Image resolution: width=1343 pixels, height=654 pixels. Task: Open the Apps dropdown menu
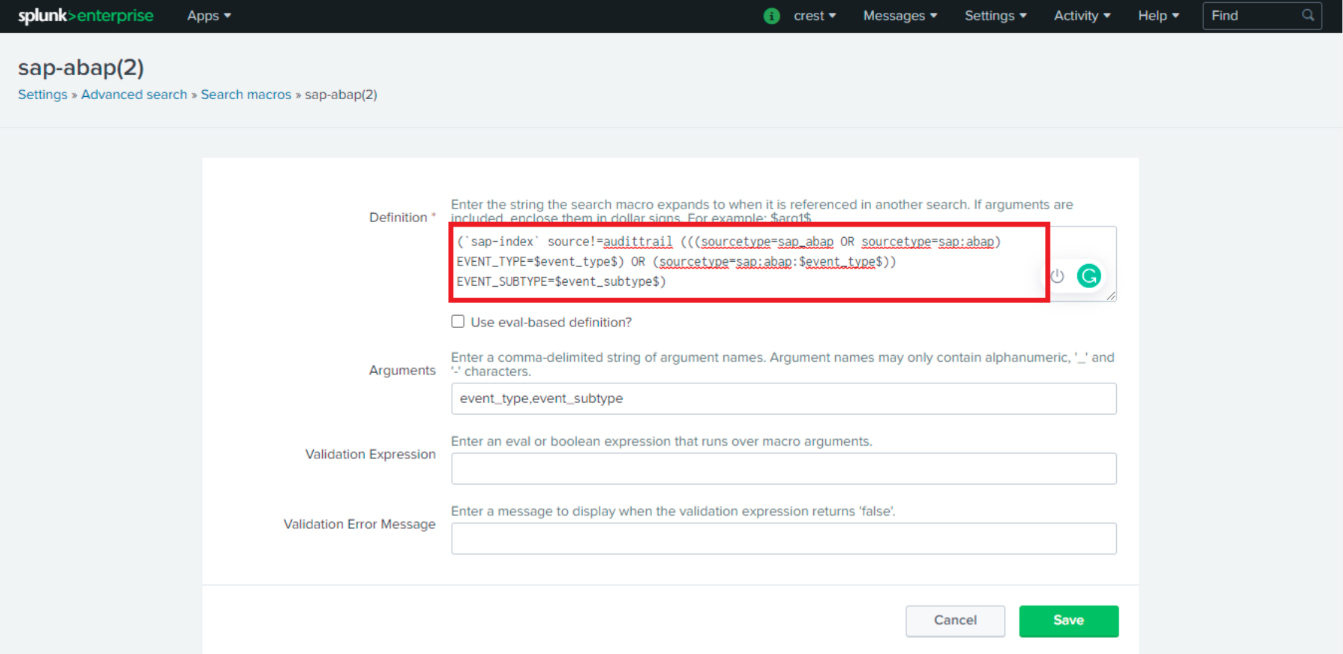(x=209, y=16)
